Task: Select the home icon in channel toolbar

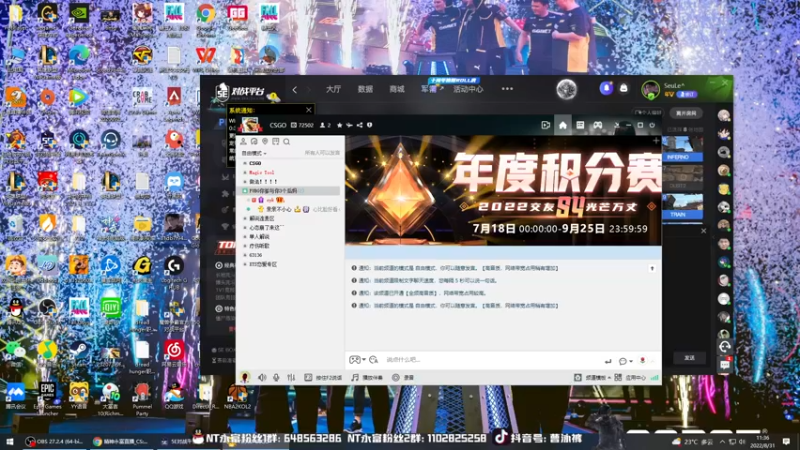Action: pos(563,125)
